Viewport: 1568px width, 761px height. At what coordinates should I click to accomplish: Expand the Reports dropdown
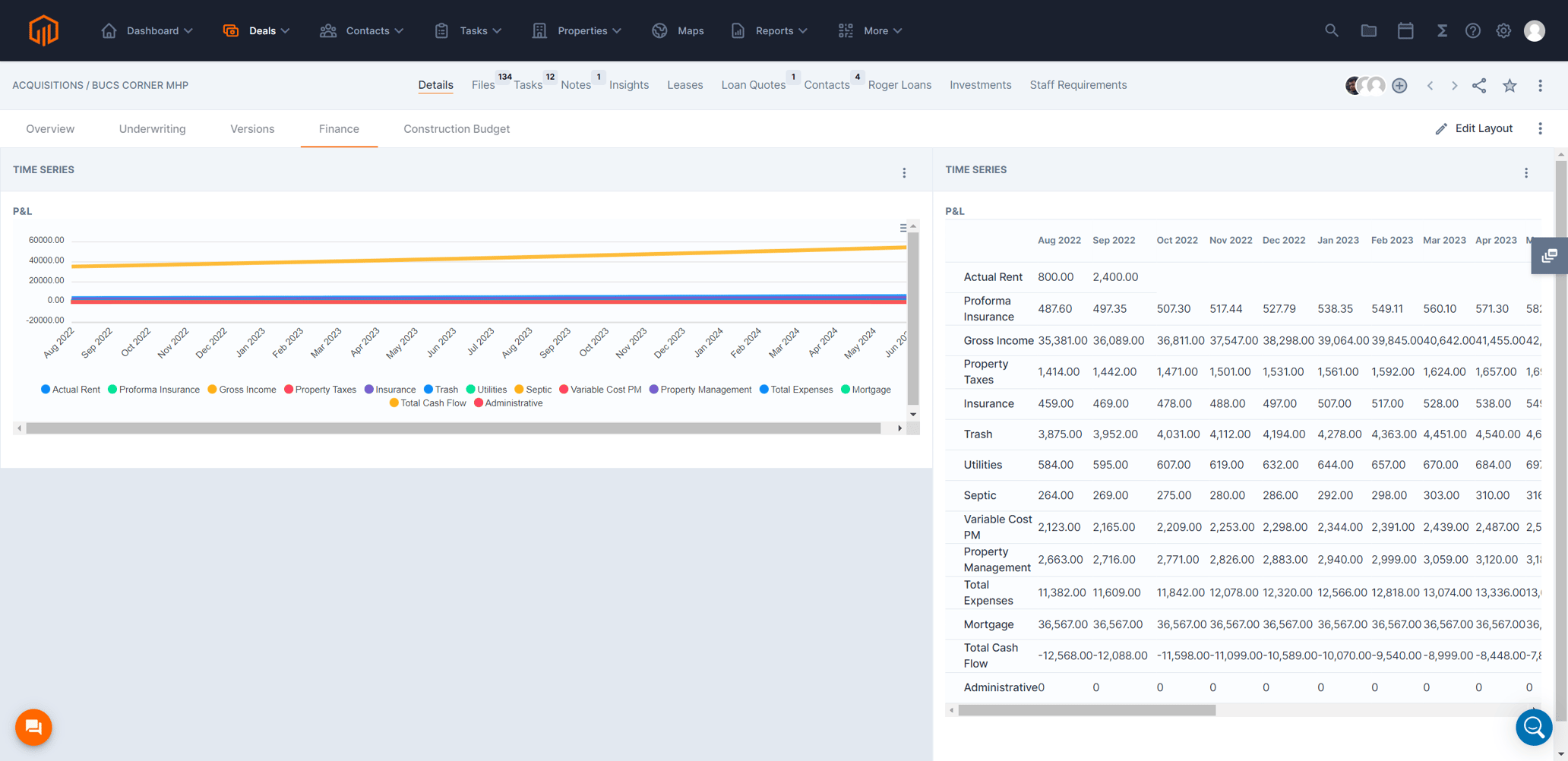[x=776, y=30]
